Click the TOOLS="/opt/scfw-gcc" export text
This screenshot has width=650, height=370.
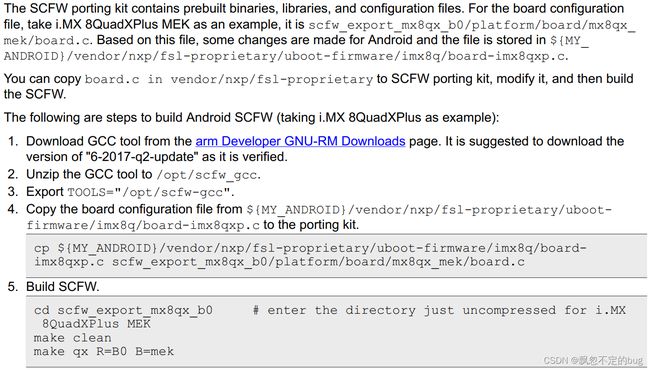(151, 192)
